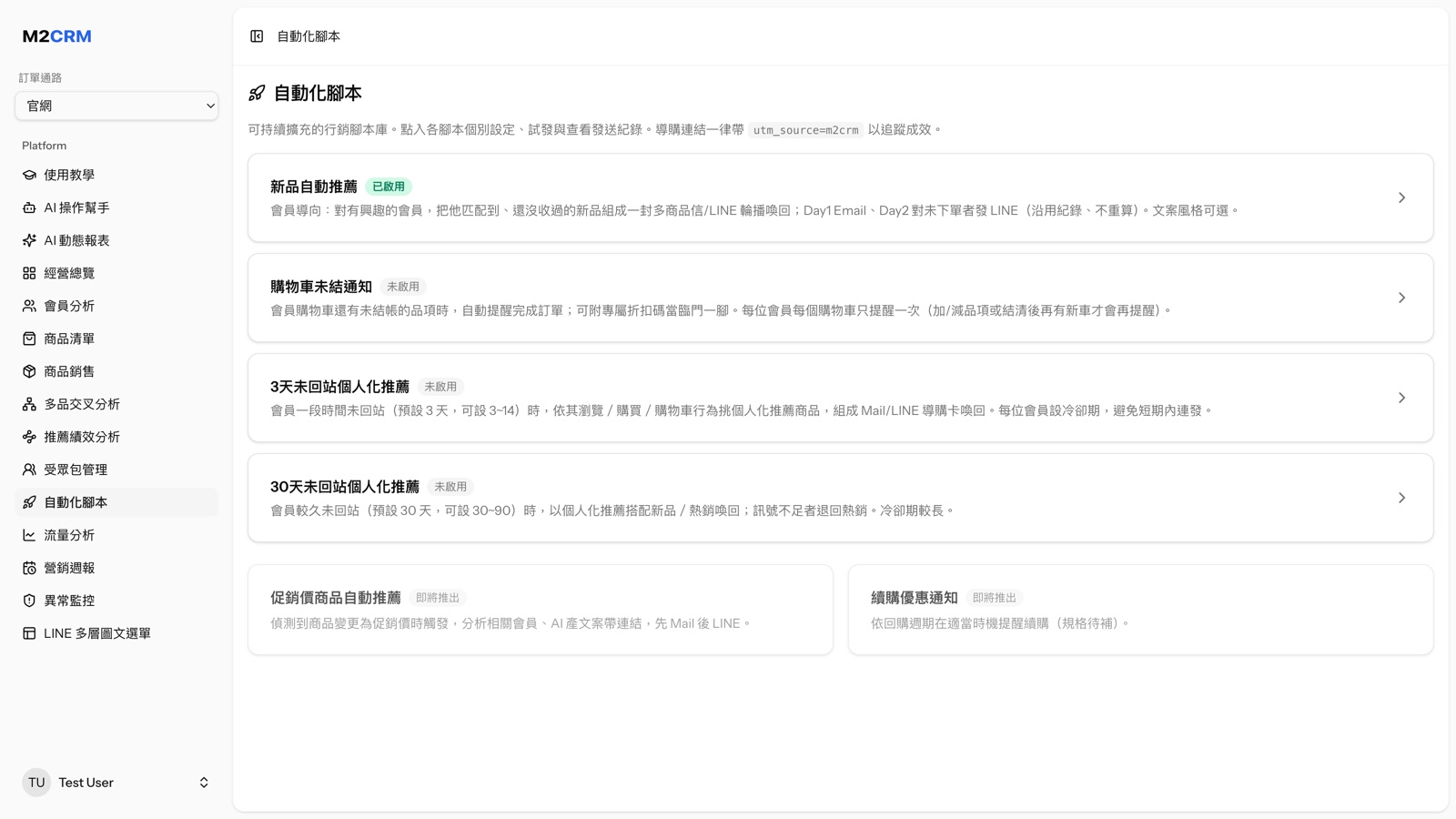Open the 官網 order channel dropdown
This screenshot has width=1456, height=819.
tap(116, 106)
